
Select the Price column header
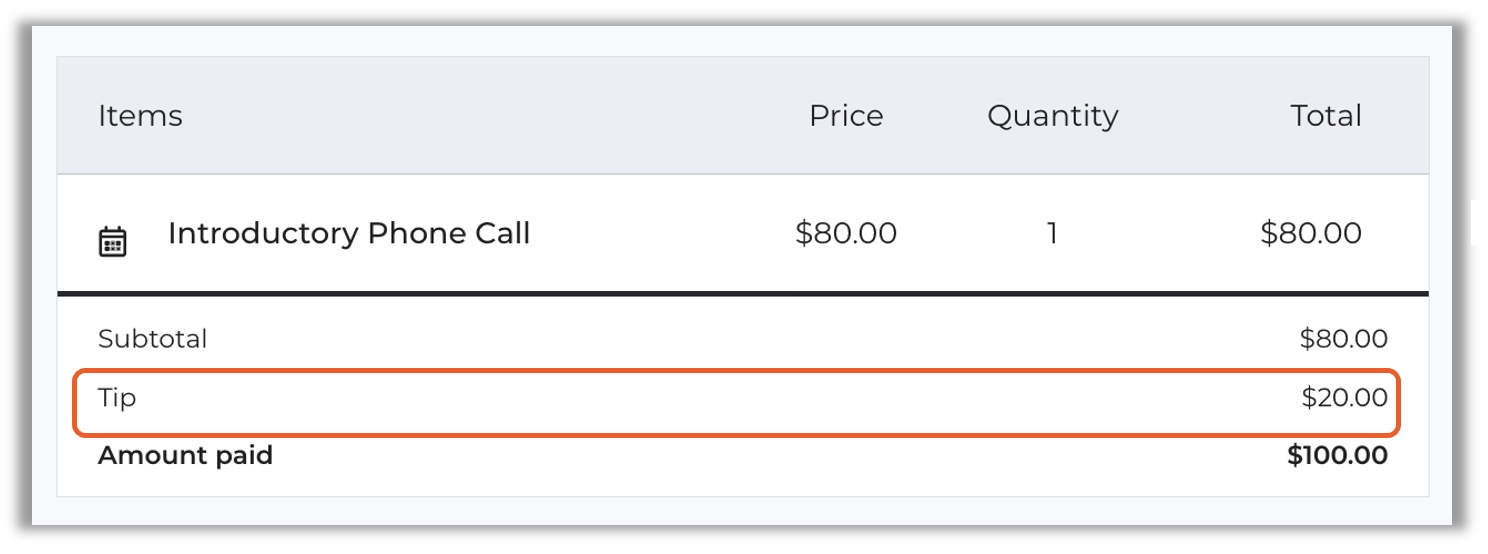click(x=846, y=116)
